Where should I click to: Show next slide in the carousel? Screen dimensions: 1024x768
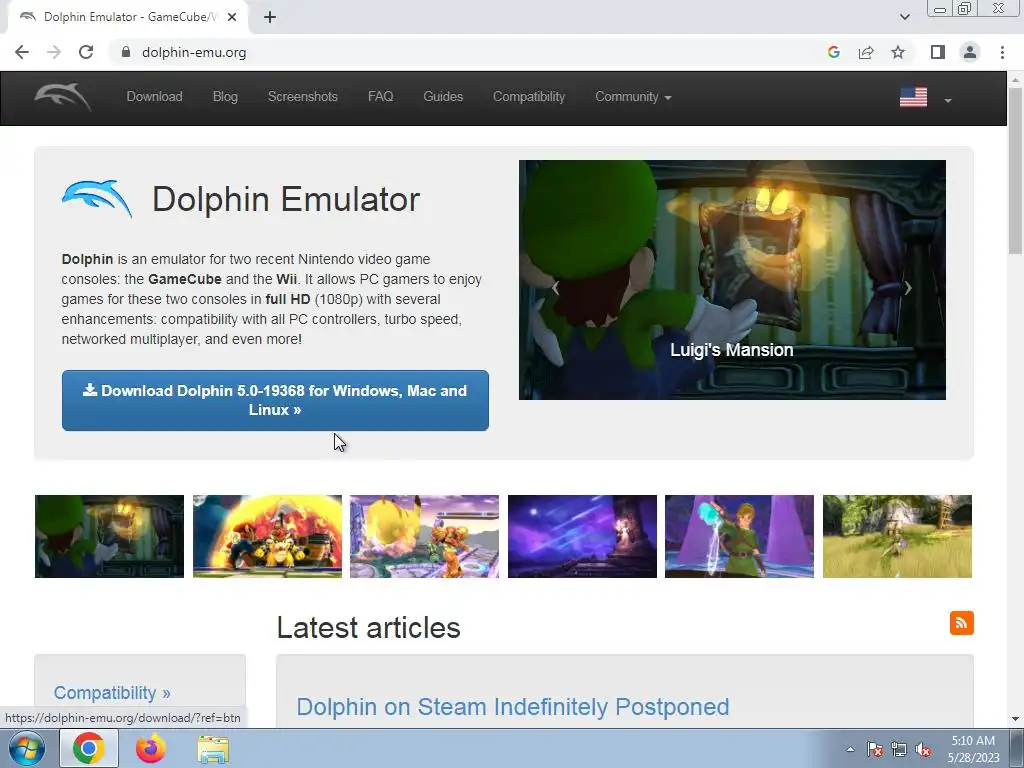click(908, 288)
